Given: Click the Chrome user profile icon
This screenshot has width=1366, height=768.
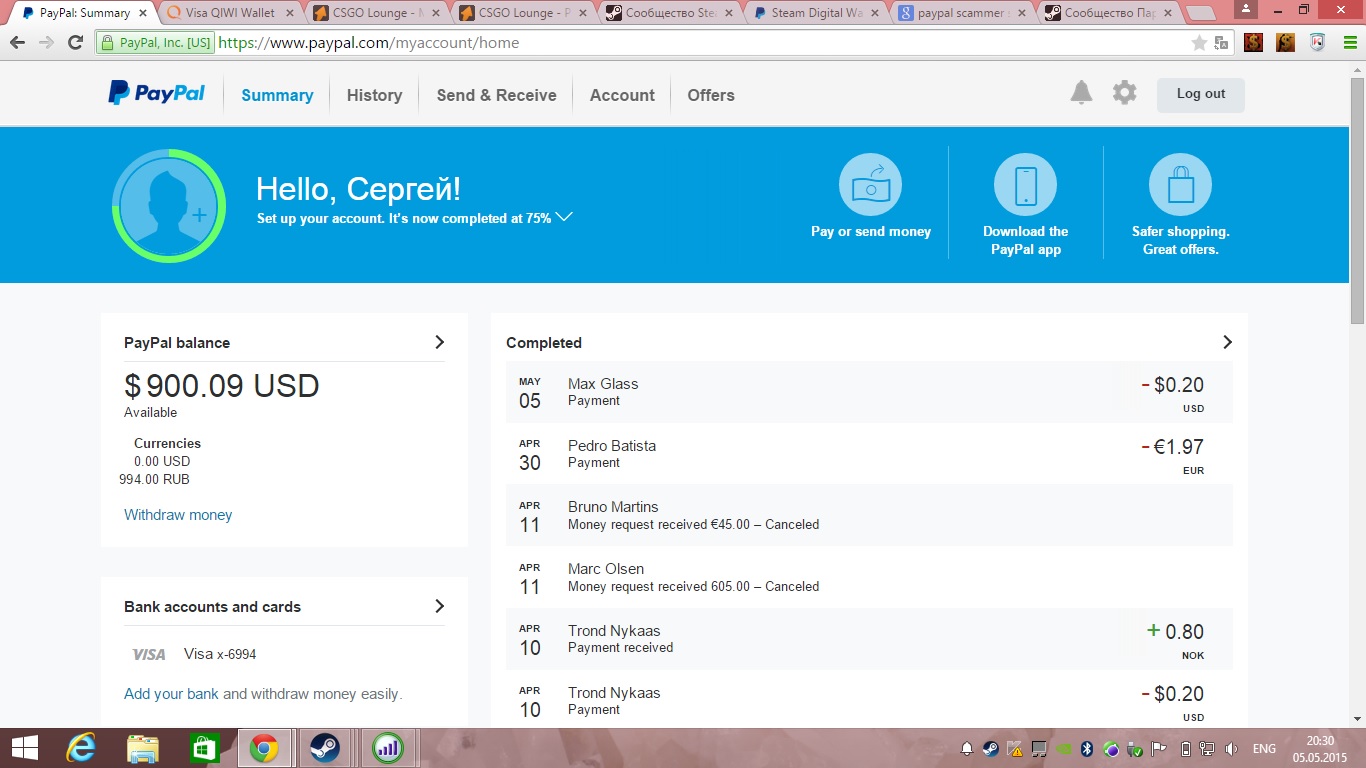Looking at the screenshot, I should (x=1244, y=10).
